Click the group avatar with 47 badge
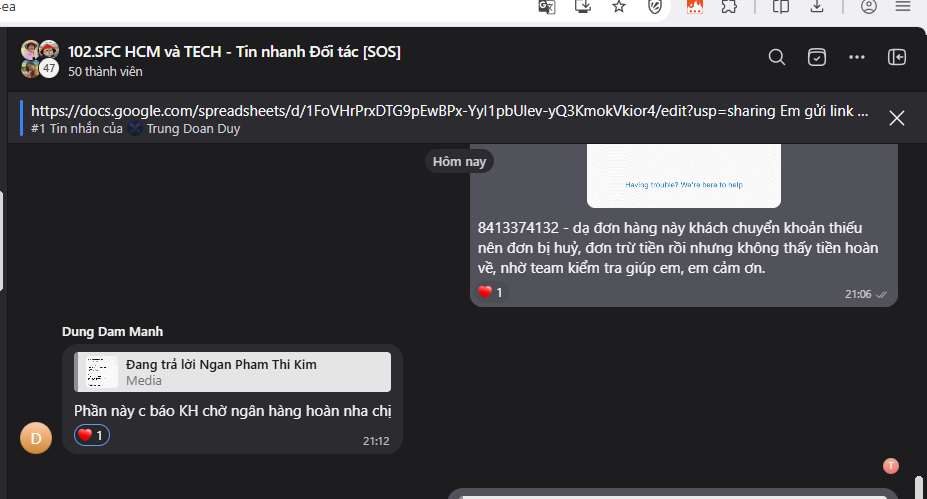 point(40,59)
